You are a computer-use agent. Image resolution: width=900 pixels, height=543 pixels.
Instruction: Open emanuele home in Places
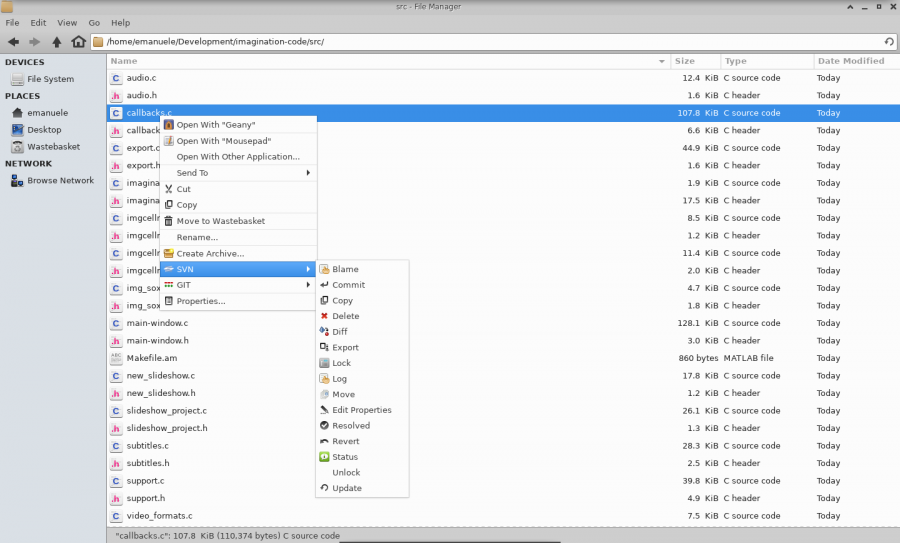[47, 113]
